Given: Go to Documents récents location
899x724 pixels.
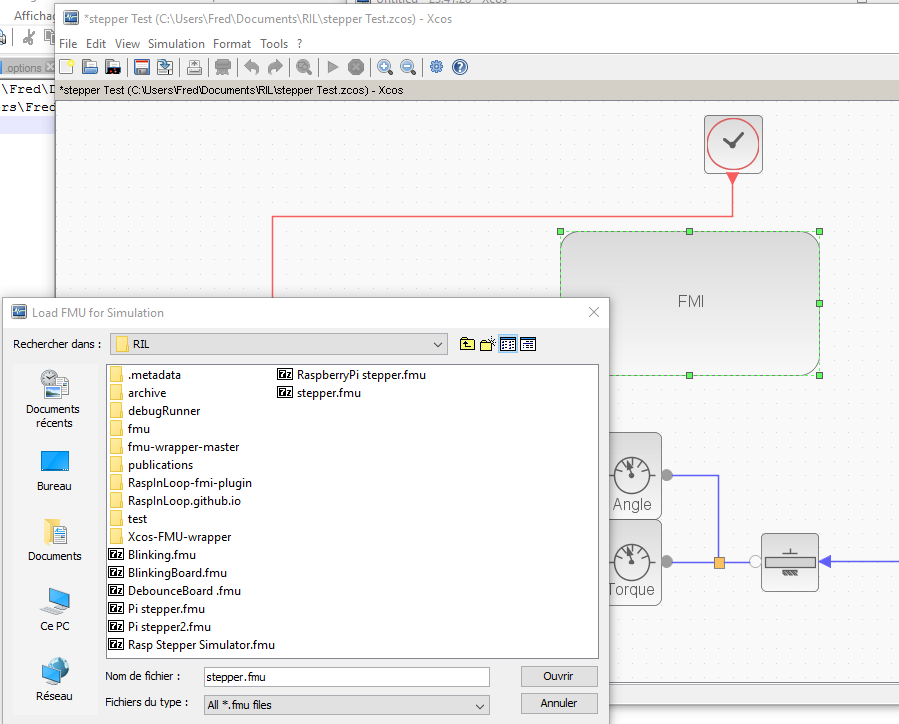Looking at the screenshot, I should pyautogui.click(x=53, y=400).
